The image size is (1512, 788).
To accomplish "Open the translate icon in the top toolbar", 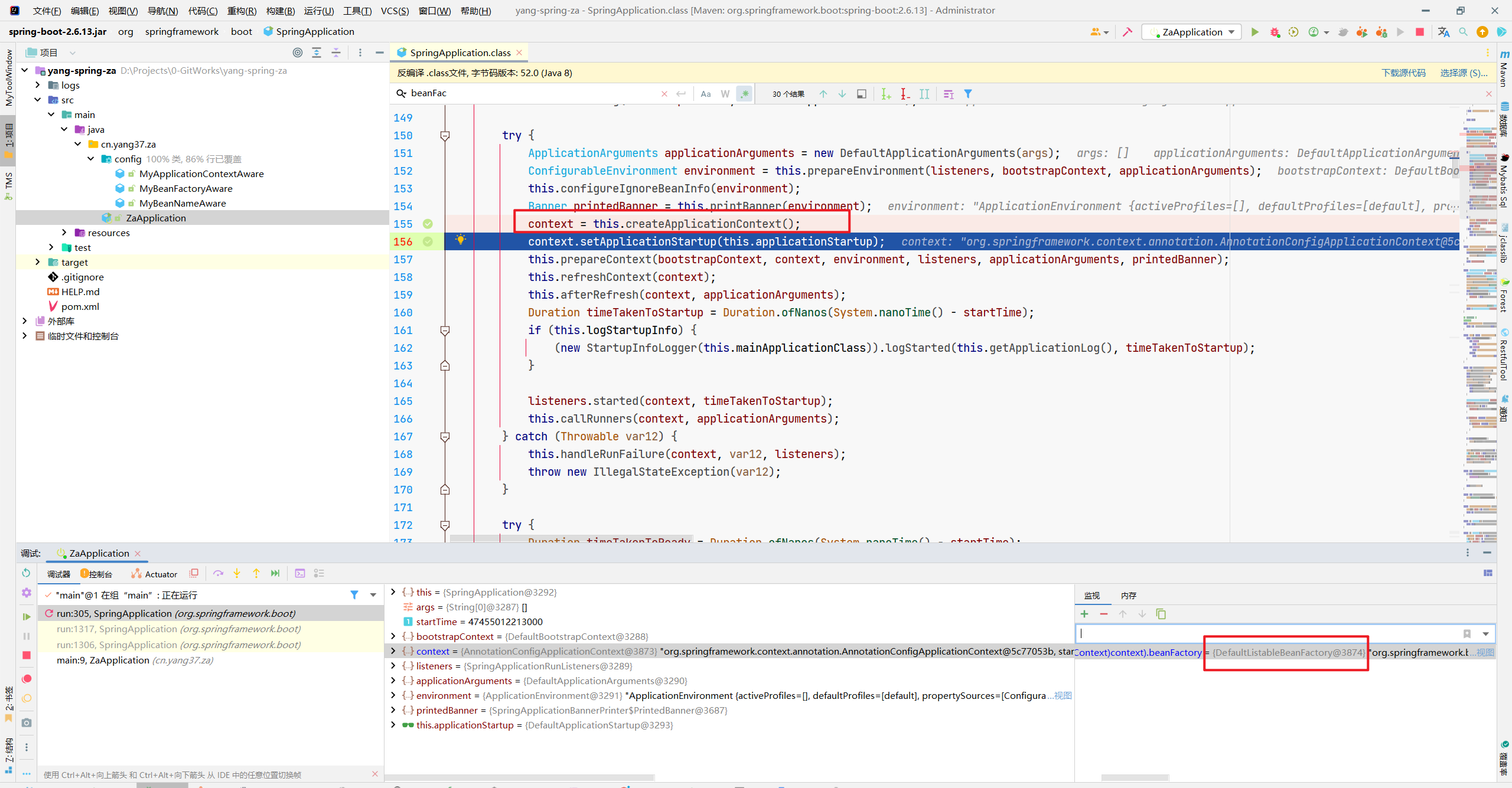I will click(x=1443, y=32).
